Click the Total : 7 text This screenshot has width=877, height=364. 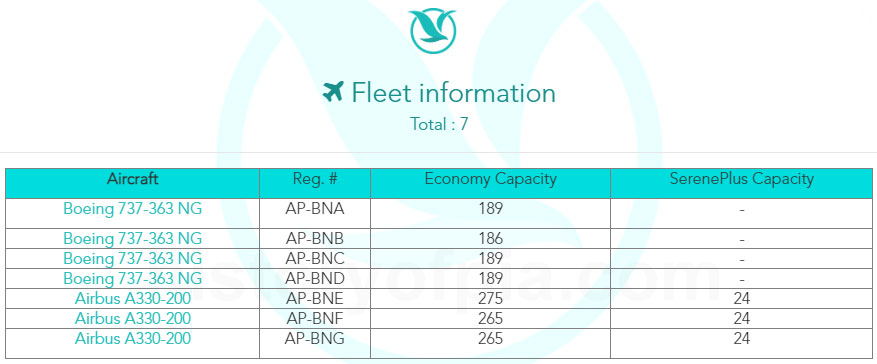(438, 124)
